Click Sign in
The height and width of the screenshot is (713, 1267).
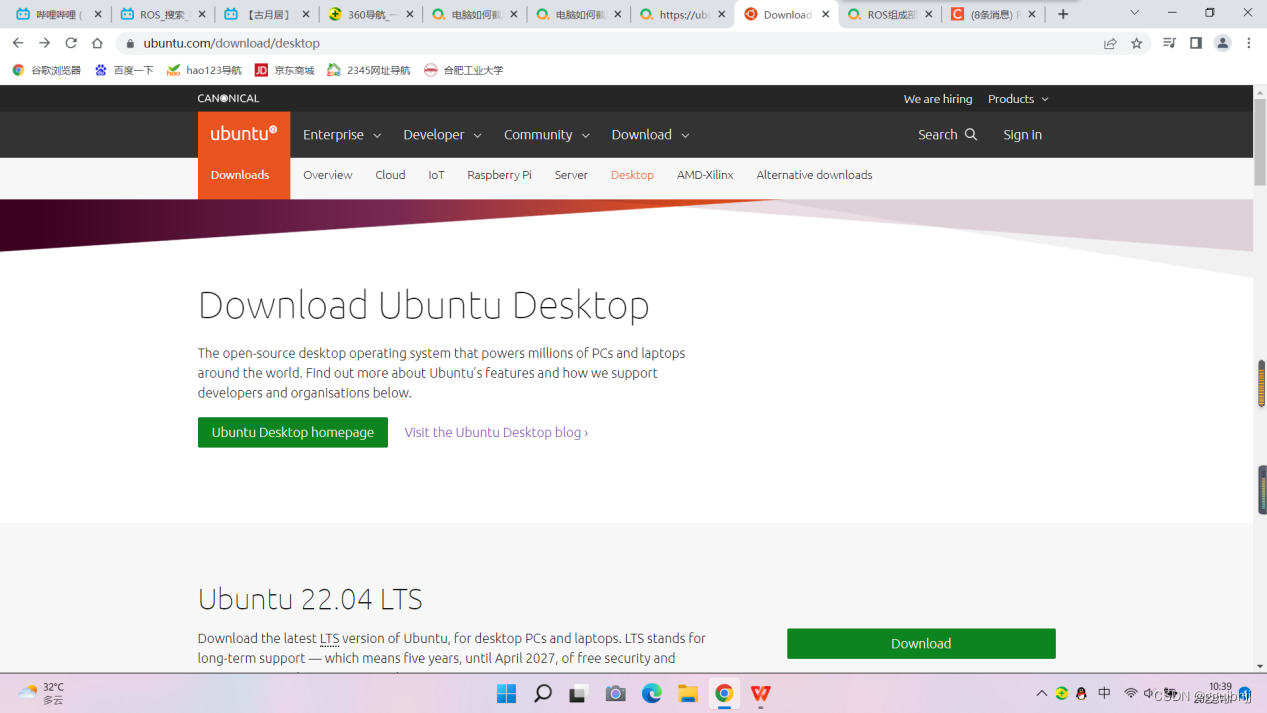click(x=1022, y=134)
